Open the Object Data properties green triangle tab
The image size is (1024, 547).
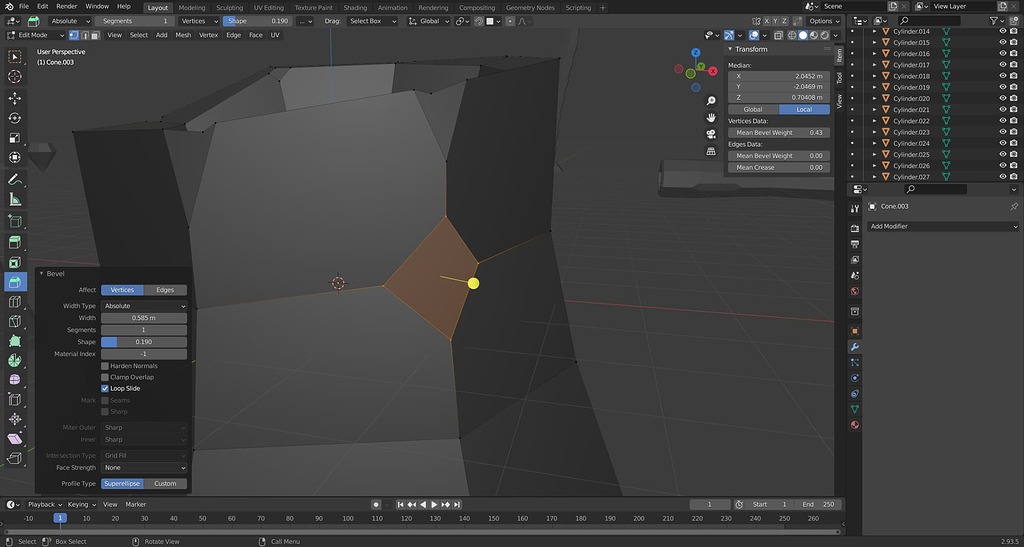(x=855, y=409)
